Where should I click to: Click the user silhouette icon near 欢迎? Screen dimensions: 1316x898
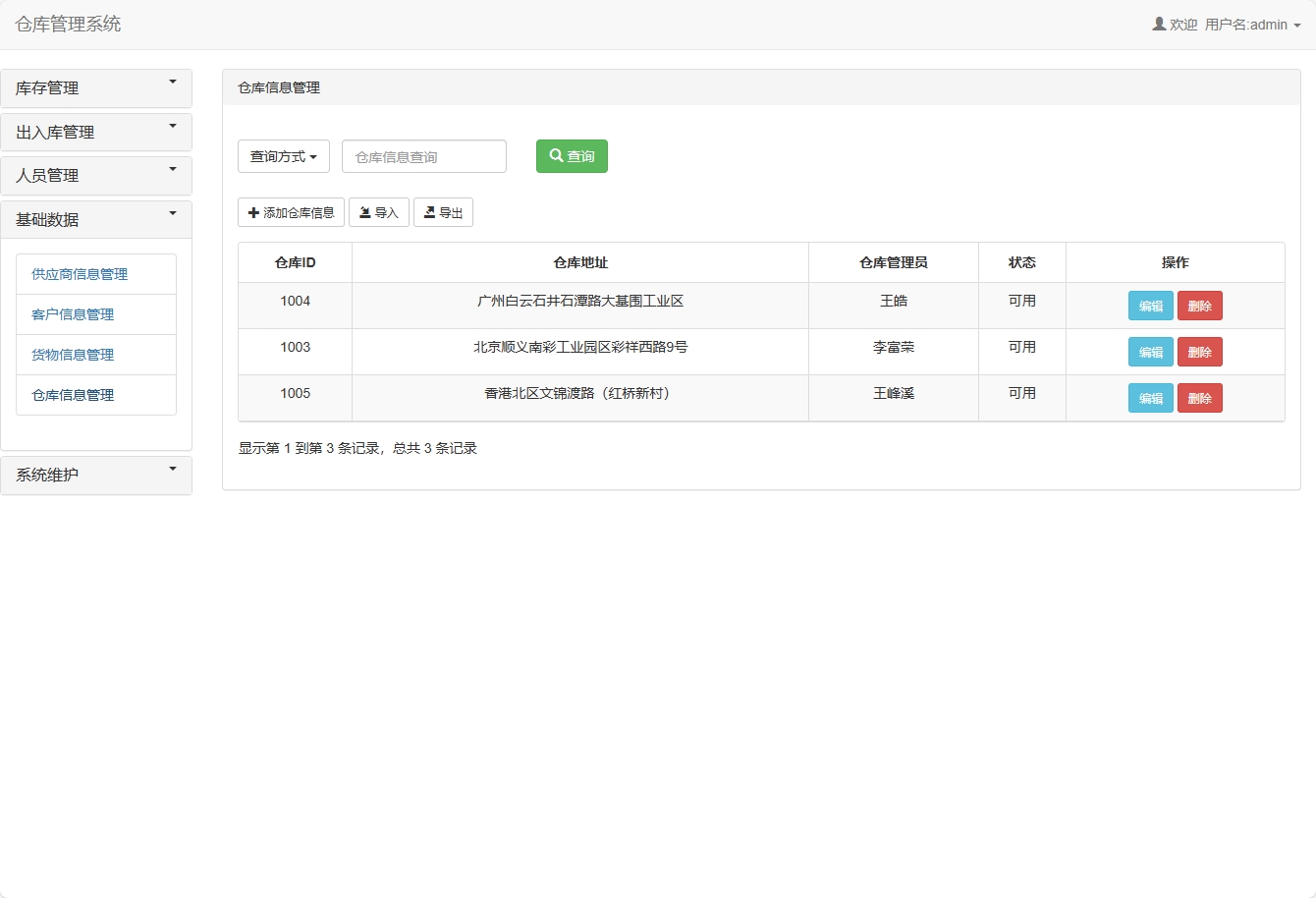1158,24
